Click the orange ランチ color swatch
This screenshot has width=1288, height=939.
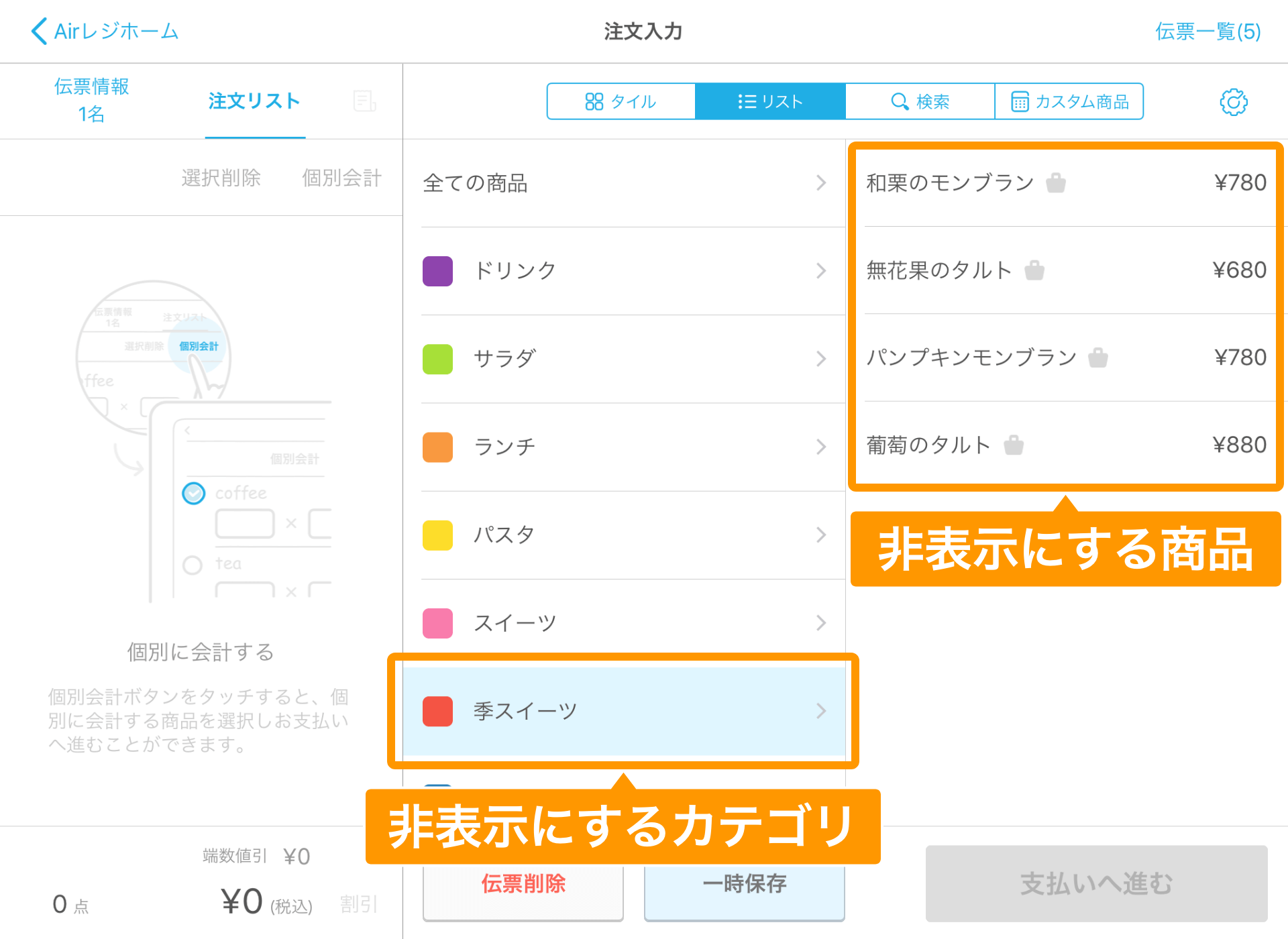(437, 447)
